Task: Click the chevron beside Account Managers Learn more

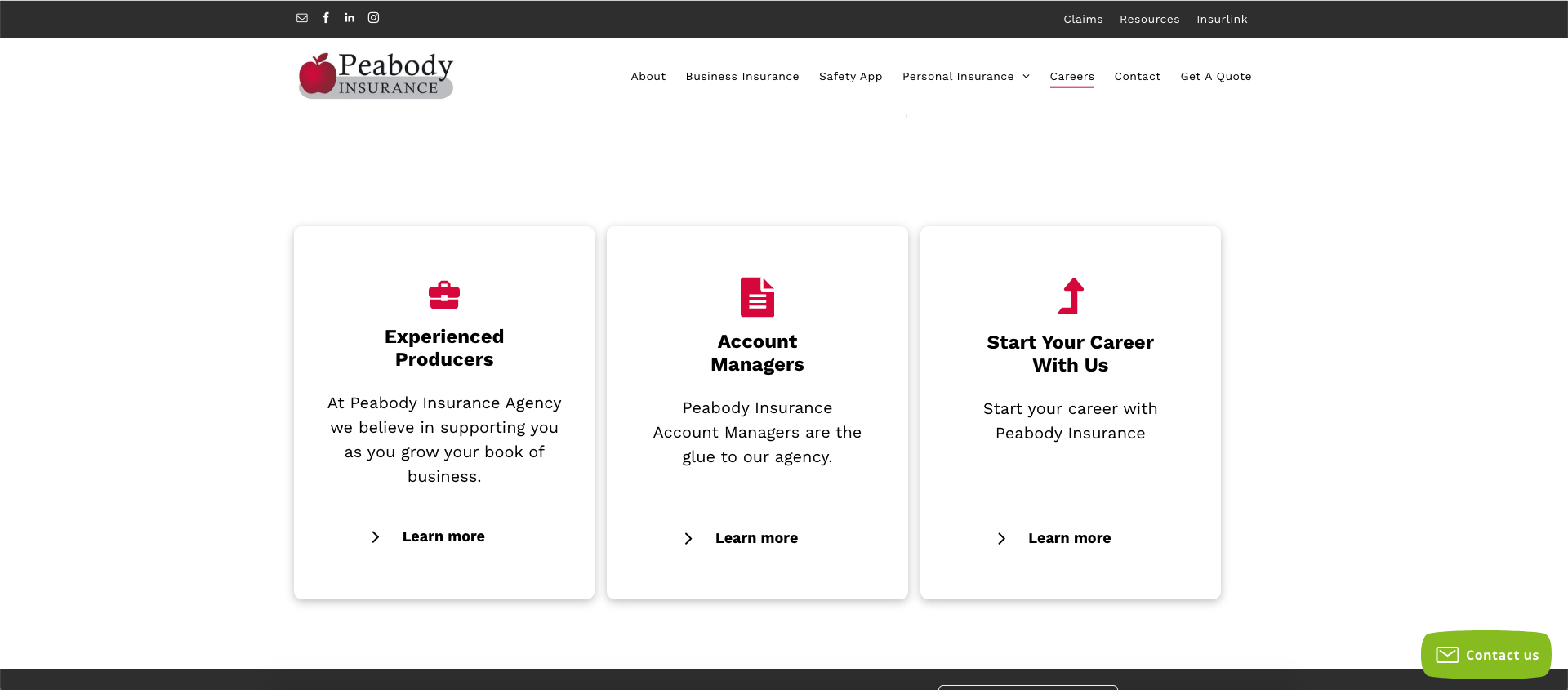Action: (688, 539)
